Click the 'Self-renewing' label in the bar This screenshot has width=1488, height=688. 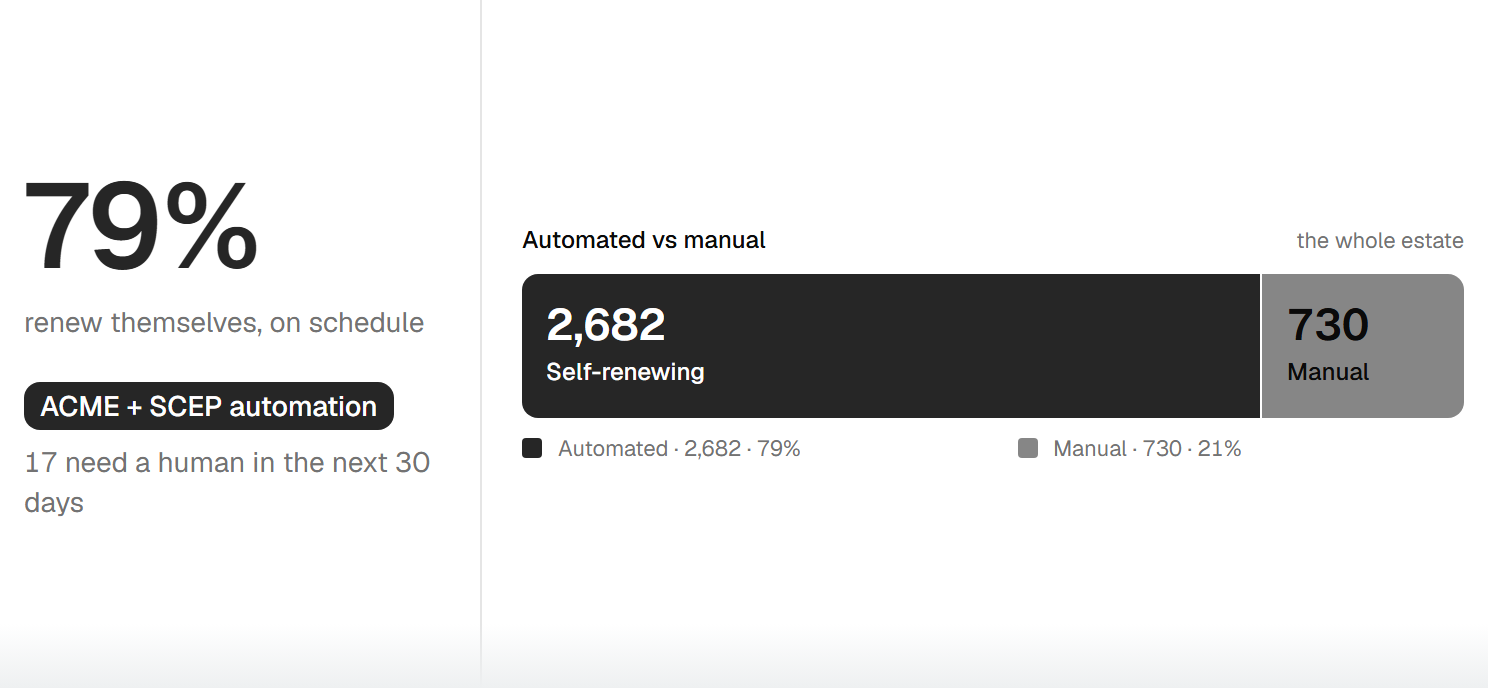tap(625, 372)
